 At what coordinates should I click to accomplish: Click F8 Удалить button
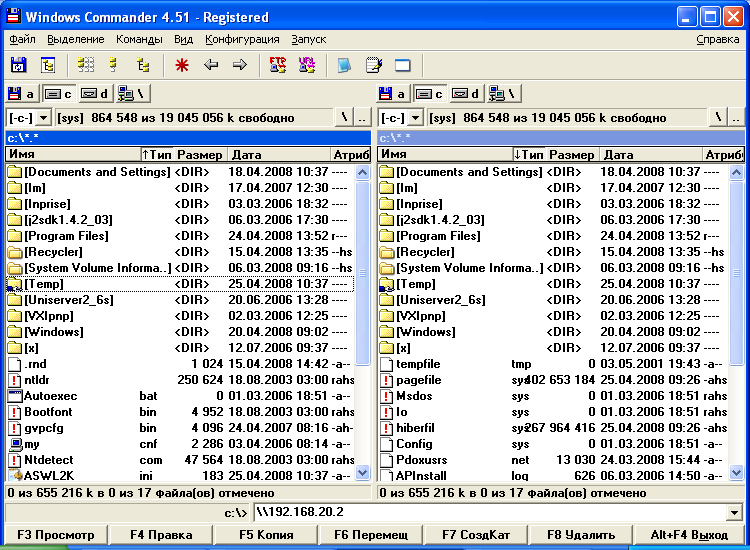pyautogui.click(x=581, y=535)
